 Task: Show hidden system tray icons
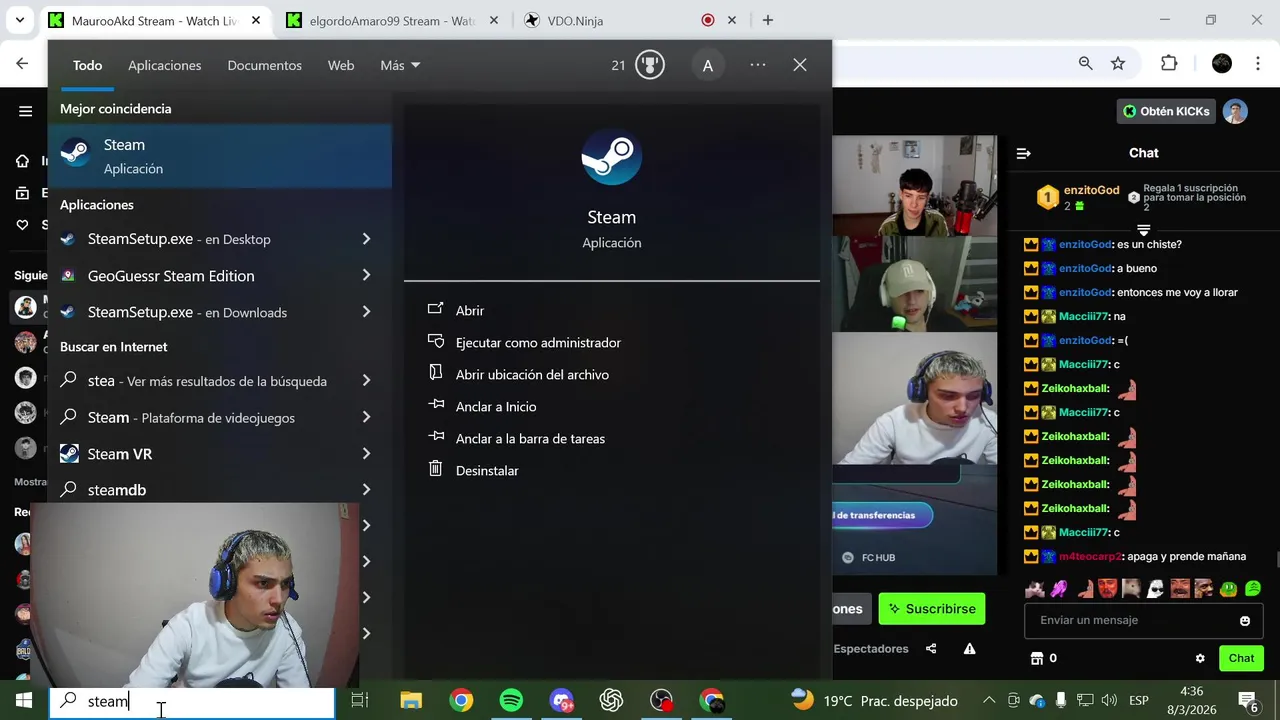tap(989, 700)
